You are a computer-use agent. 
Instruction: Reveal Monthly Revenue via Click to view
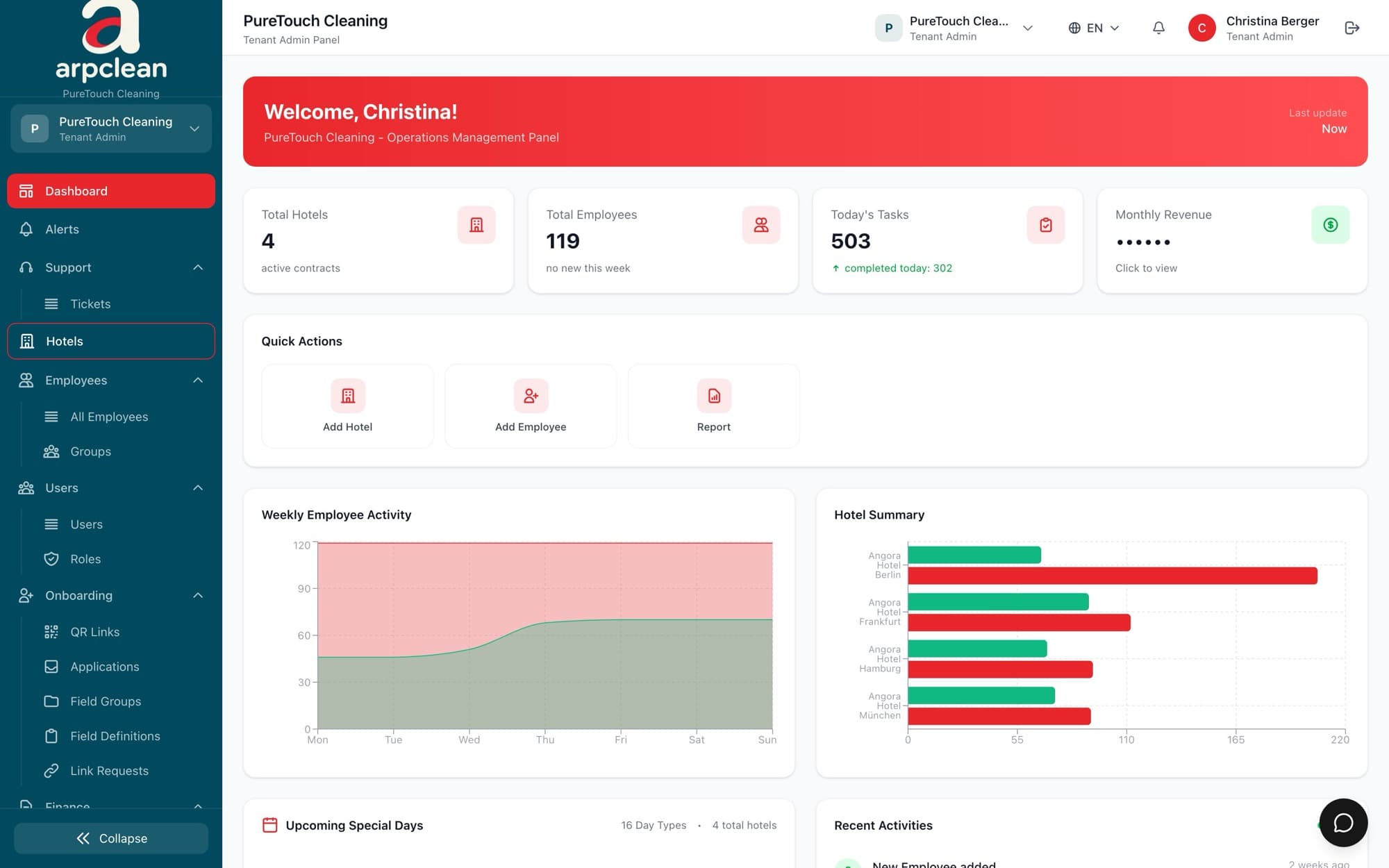tap(1146, 268)
